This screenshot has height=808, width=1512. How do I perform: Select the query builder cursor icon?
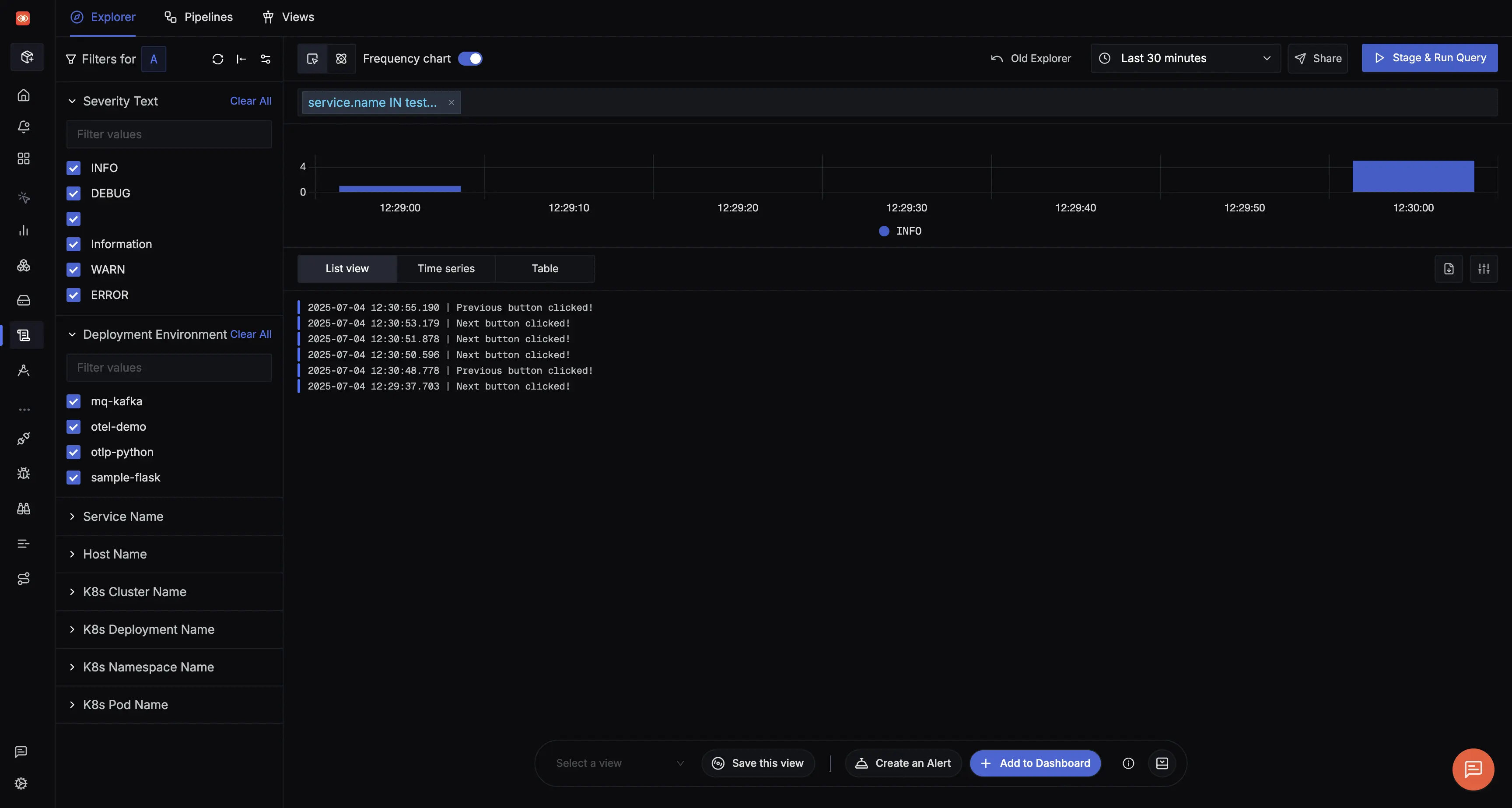click(312, 59)
